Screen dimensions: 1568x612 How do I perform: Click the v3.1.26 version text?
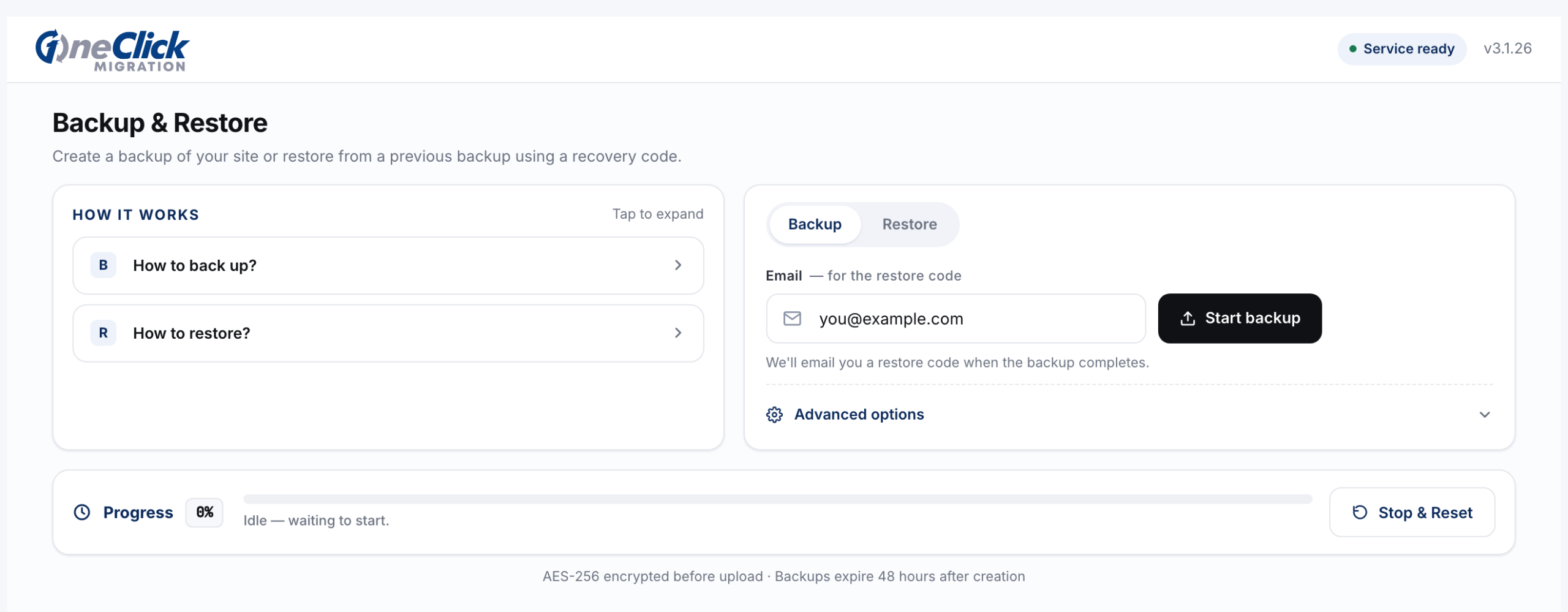pos(1507,48)
